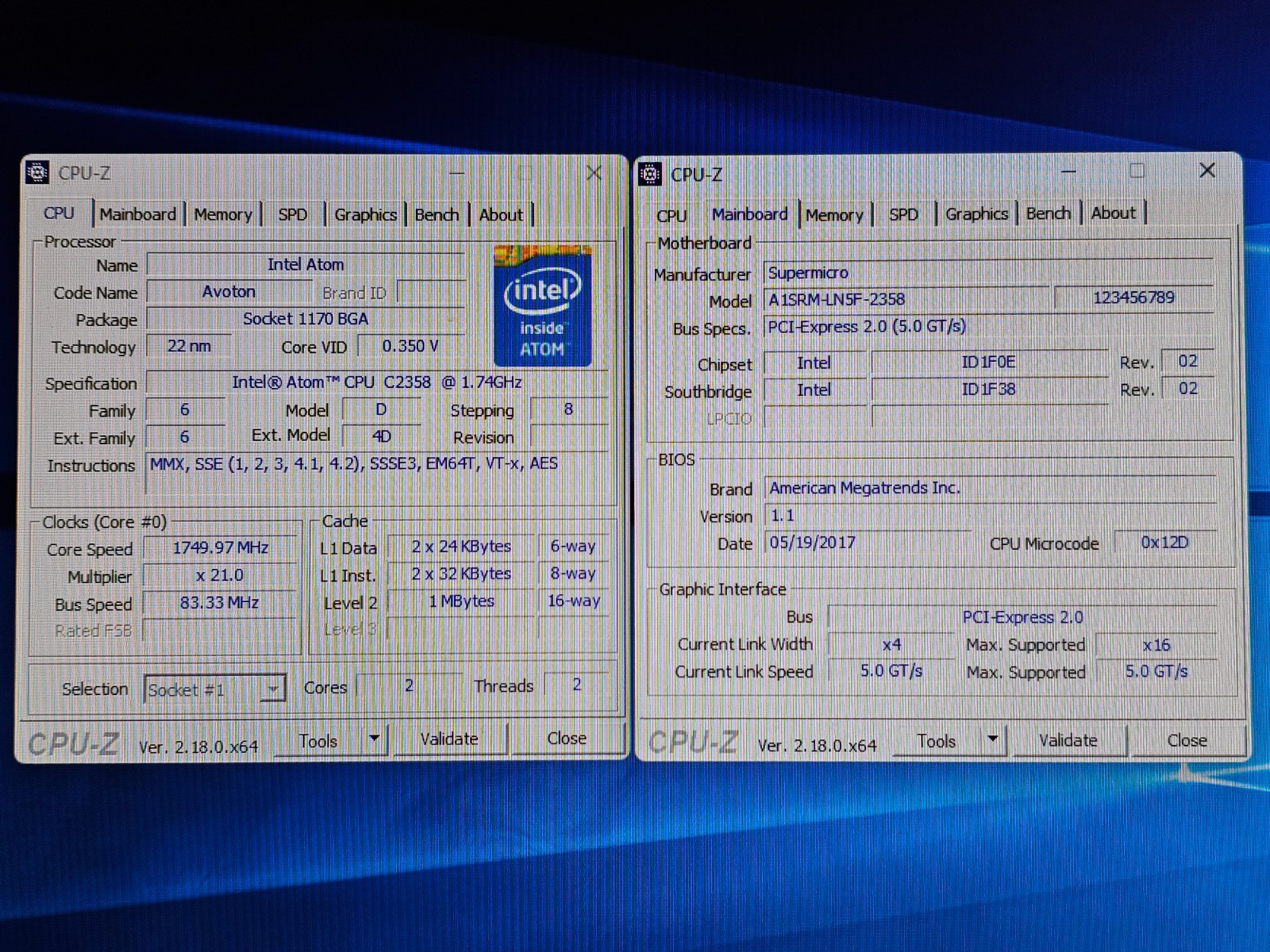Screen dimensions: 1270x952
Task: Click the A1SRM-LN5F-2358 model value
Action: 906,299
